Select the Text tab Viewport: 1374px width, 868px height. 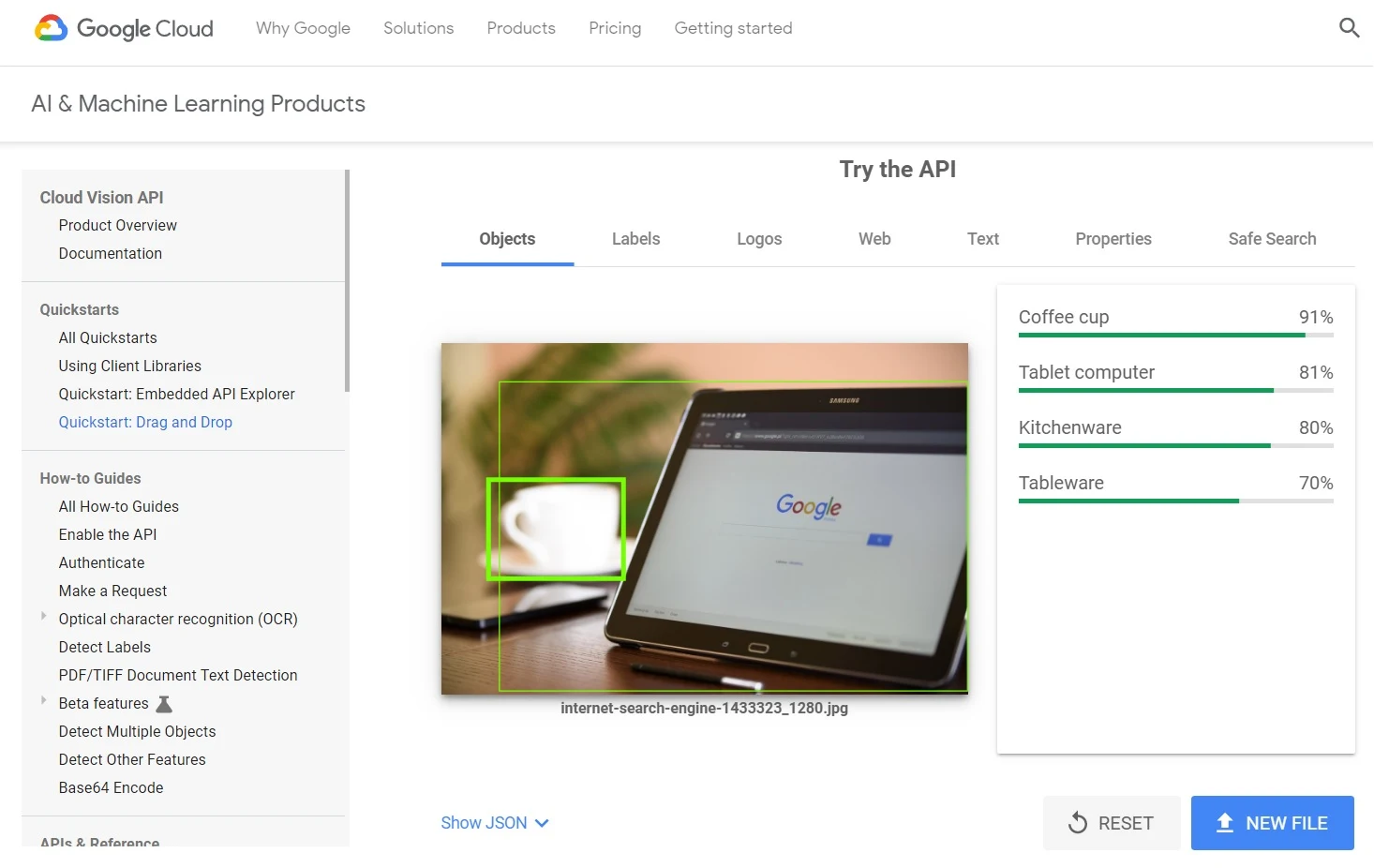coord(983,239)
